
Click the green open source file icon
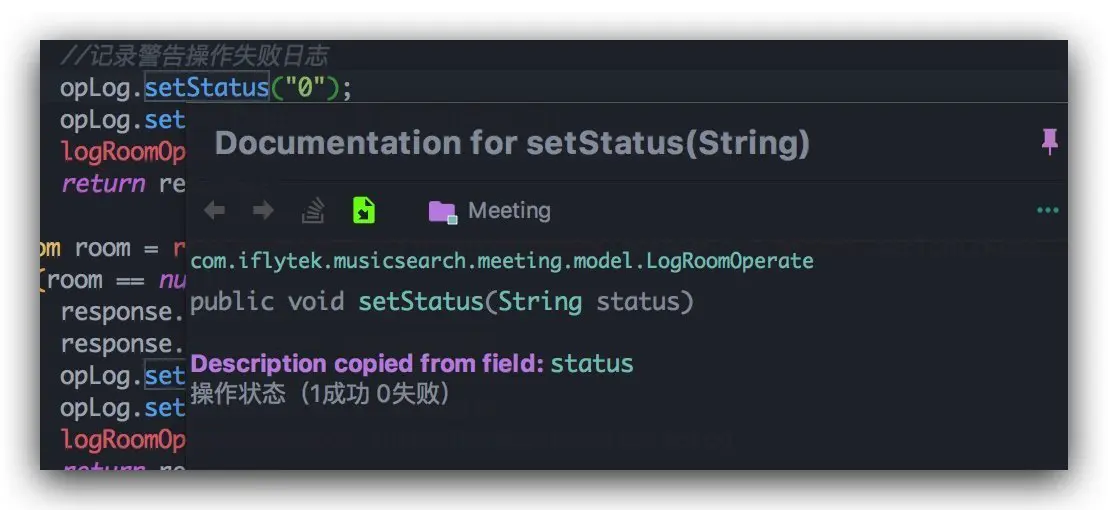(364, 211)
